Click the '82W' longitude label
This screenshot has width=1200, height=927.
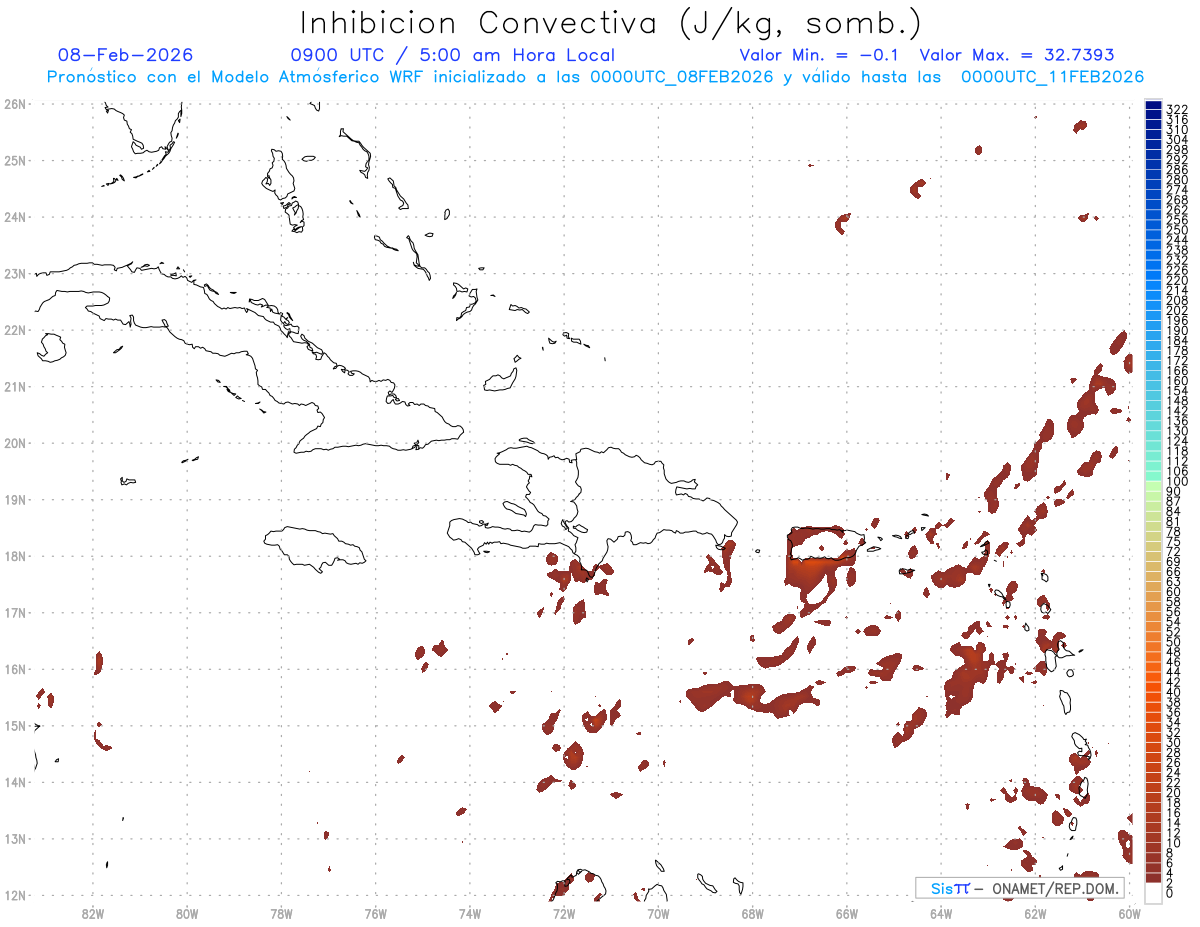[93, 913]
